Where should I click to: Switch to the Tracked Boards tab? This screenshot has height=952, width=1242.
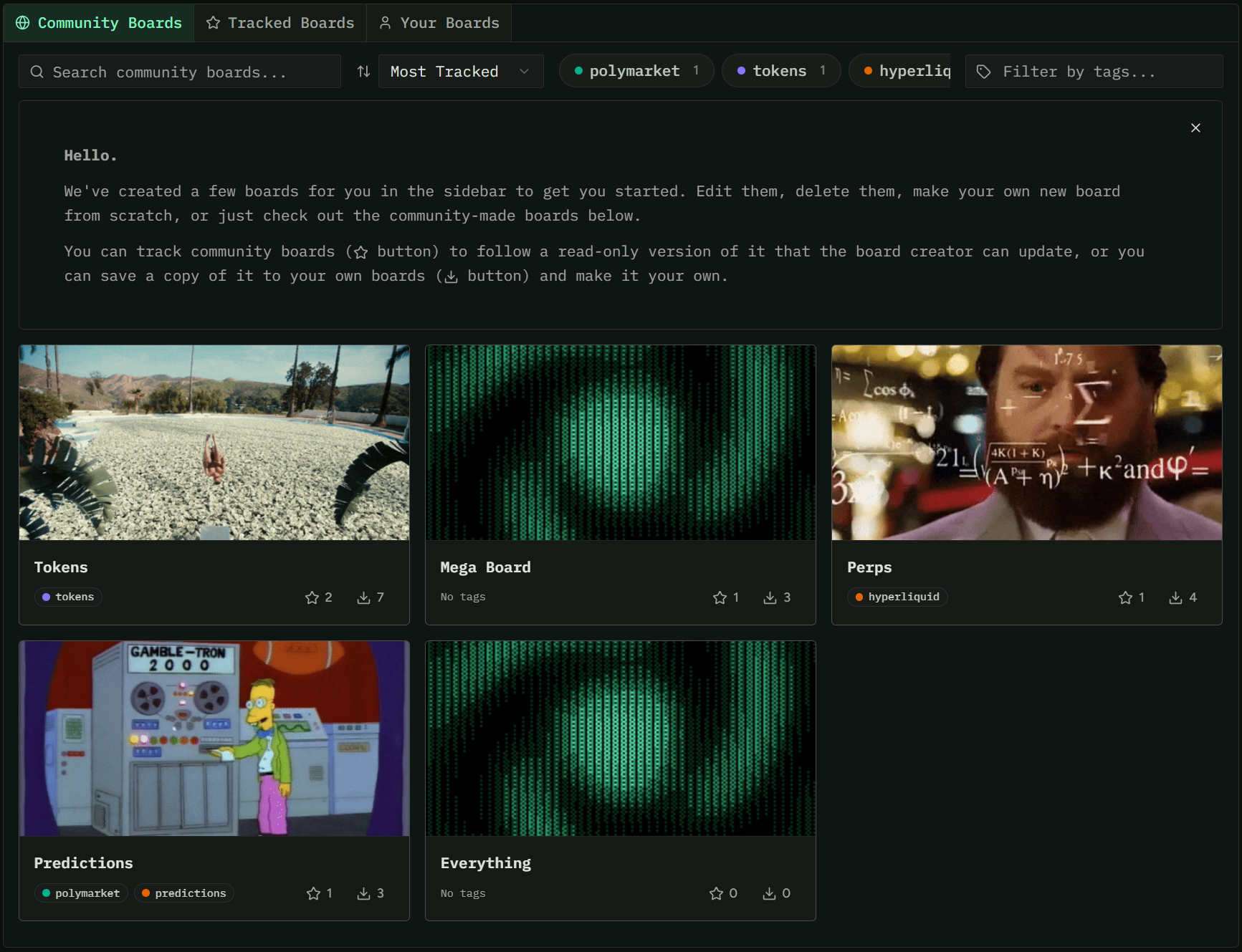tap(280, 23)
